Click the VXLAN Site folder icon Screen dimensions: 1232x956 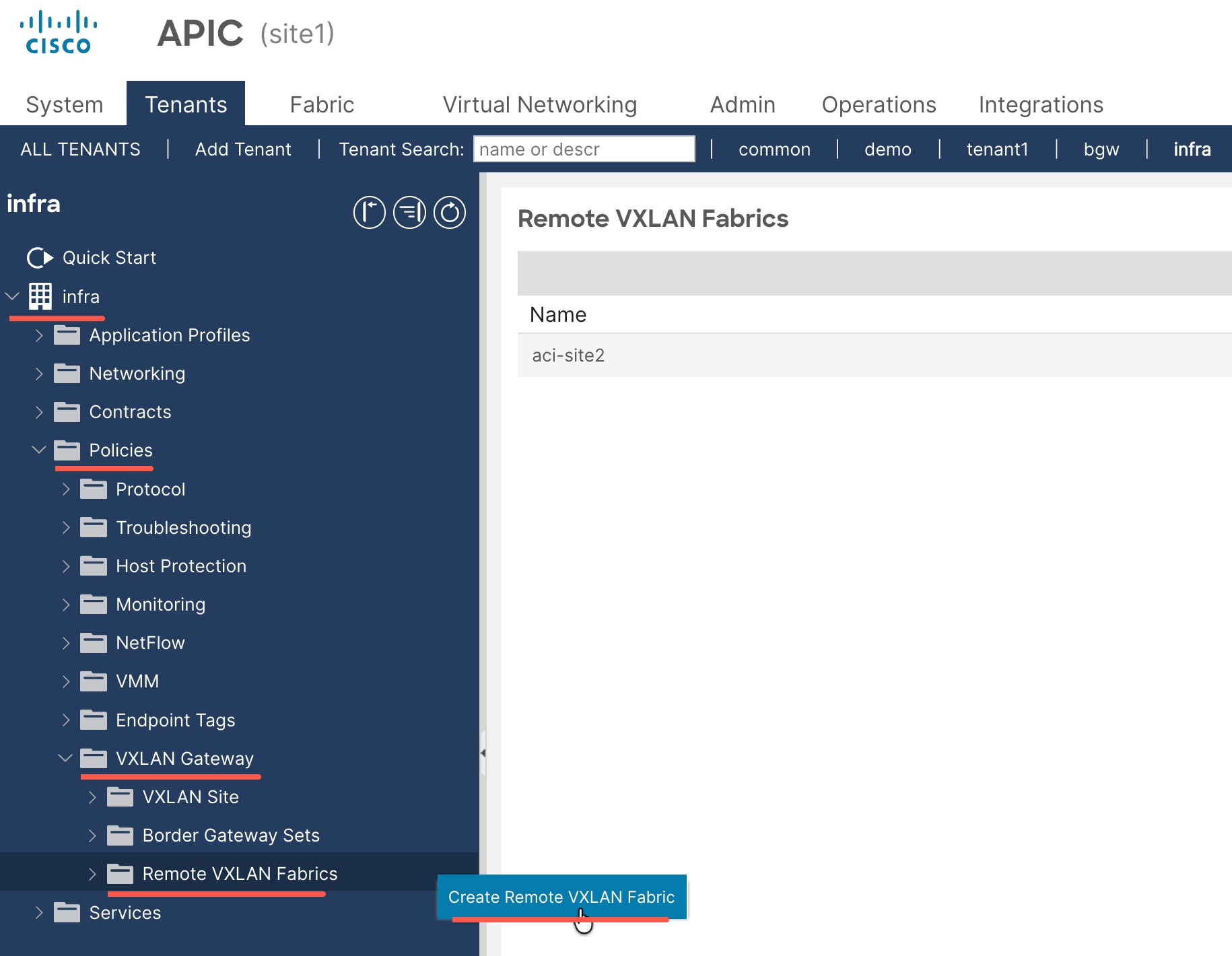(120, 796)
